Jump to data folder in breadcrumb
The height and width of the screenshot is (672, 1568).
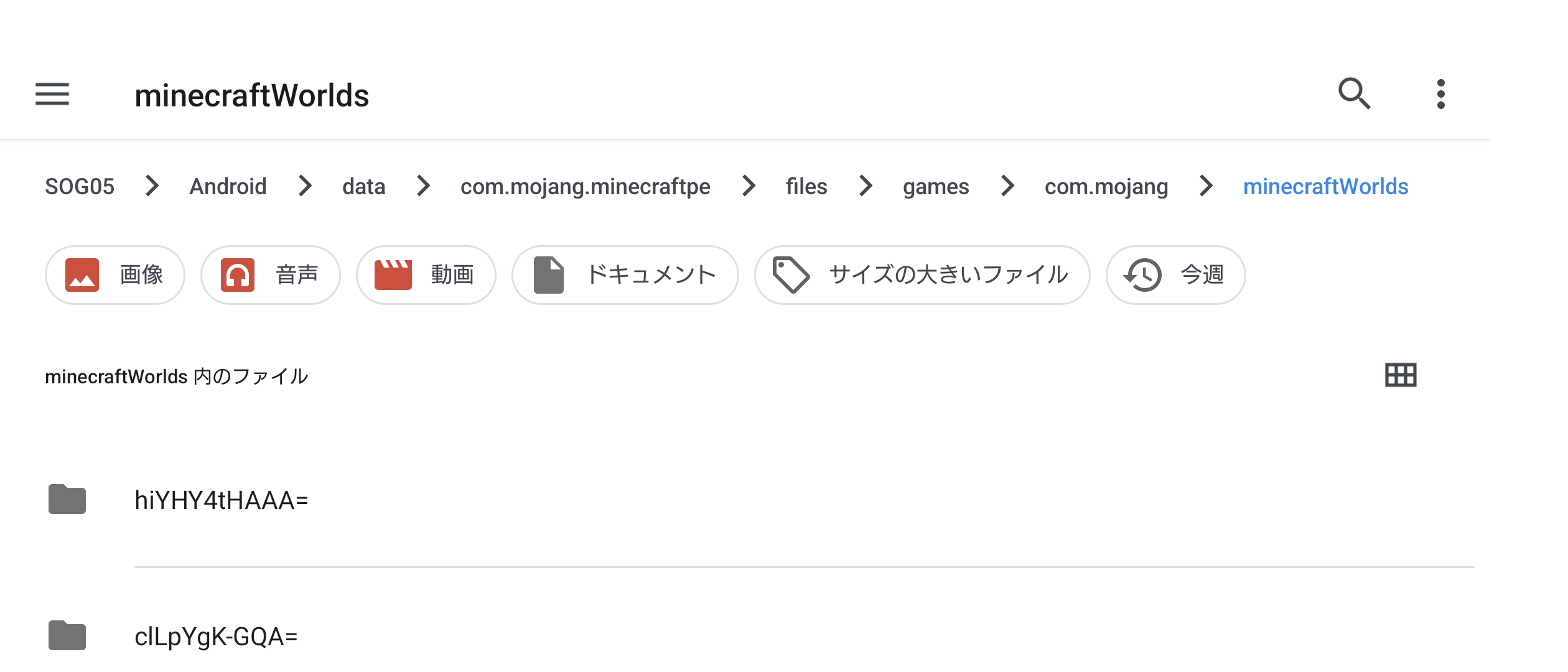(363, 187)
